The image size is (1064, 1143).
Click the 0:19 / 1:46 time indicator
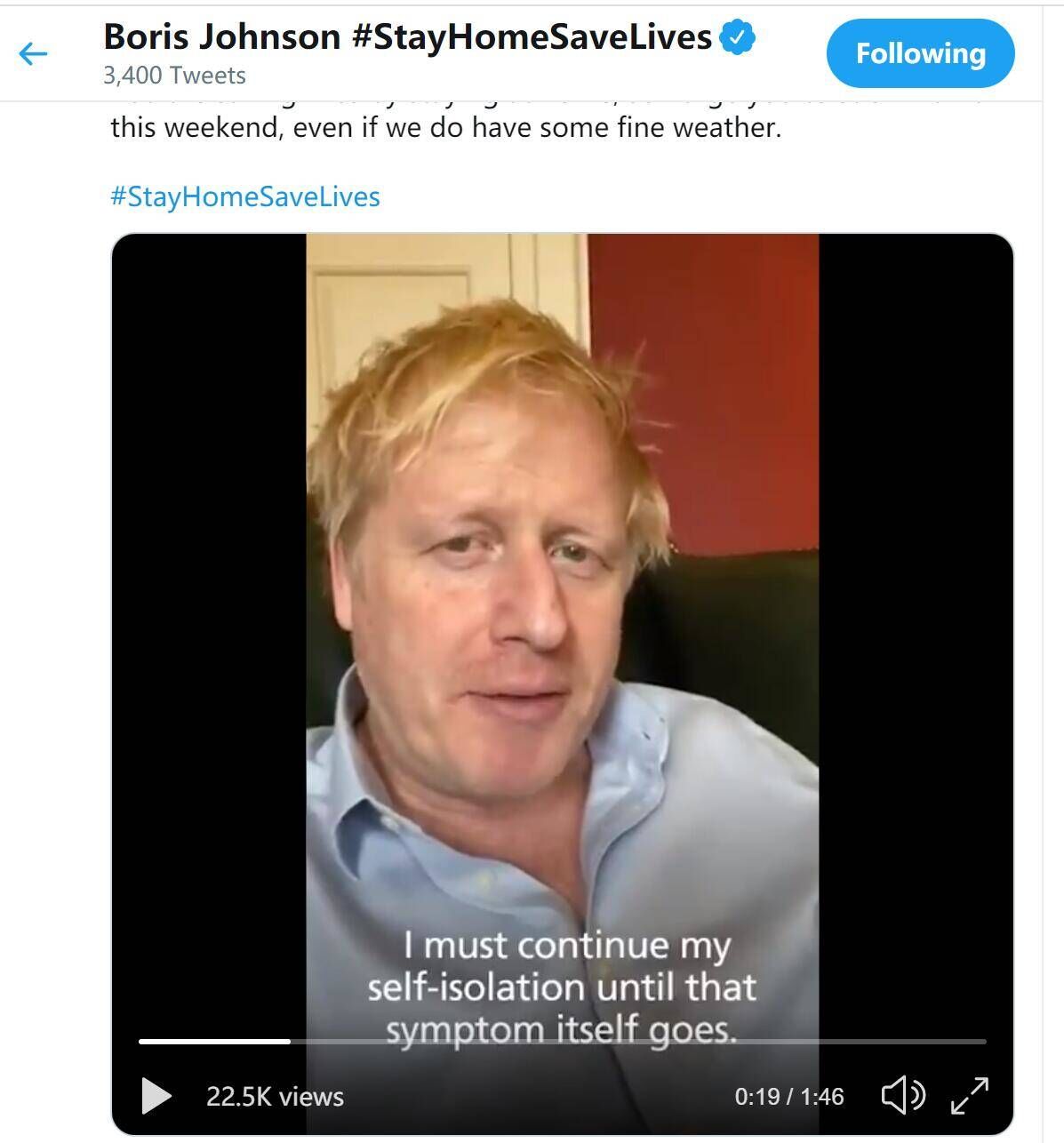788,1097
